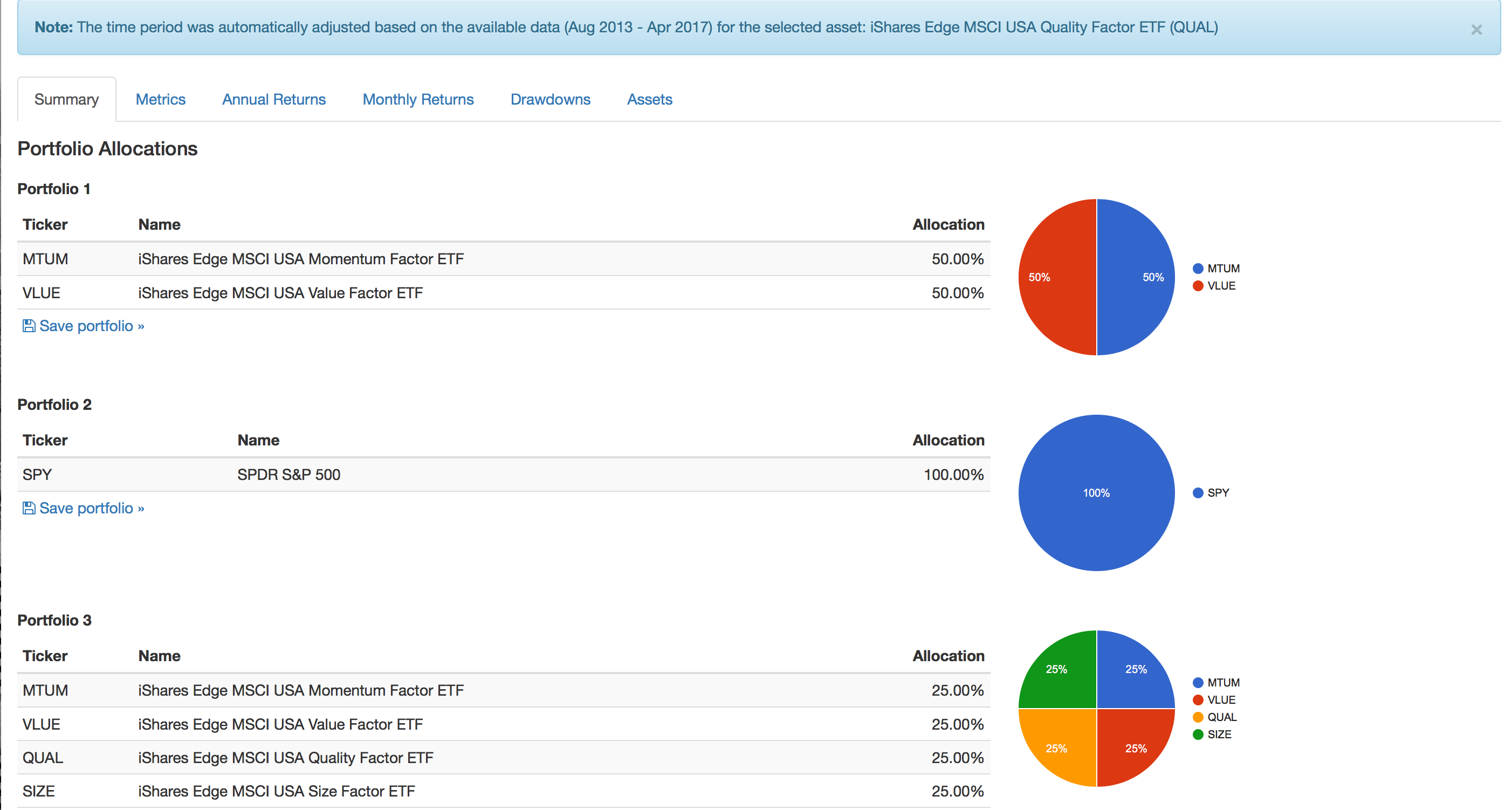Click blue MTUM slice in Portfolio 1 pie
This screenshot has height=810, width=1512.
pos(1136,277)
